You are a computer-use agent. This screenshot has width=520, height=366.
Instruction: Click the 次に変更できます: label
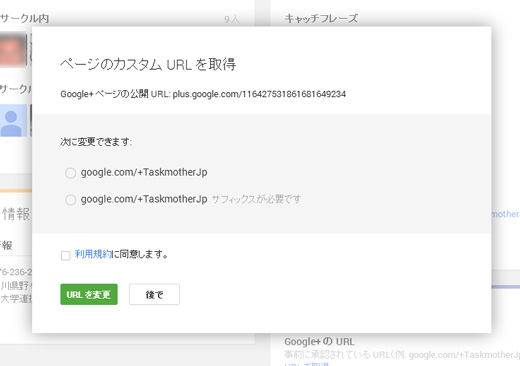[x=96, y=142]
